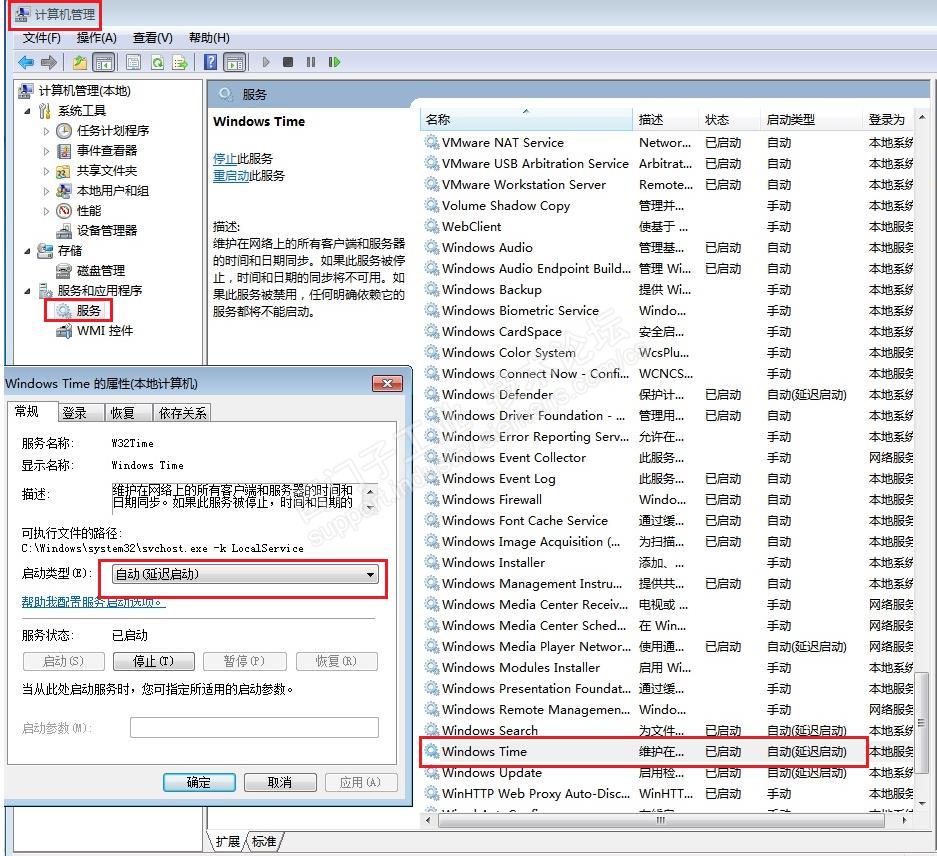937x856 pixels.
Task: Toggle the show/hide console tree icon
Action: (103, 62)
